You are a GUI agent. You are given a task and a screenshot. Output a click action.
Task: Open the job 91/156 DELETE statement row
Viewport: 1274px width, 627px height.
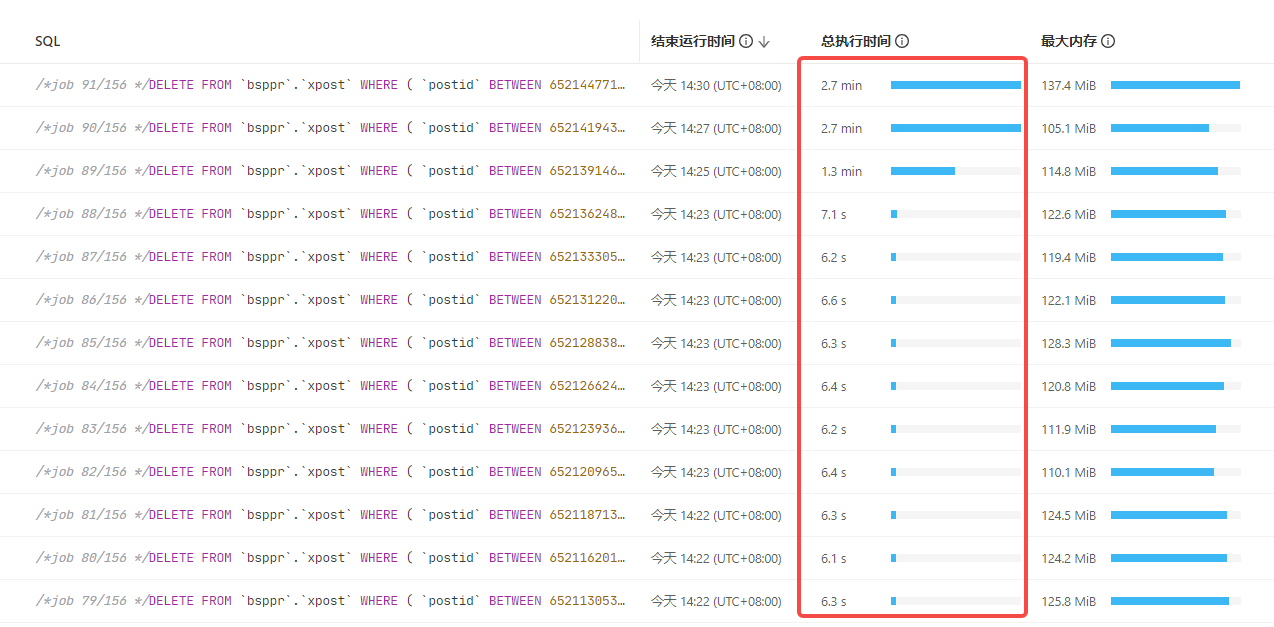[330, 85]
